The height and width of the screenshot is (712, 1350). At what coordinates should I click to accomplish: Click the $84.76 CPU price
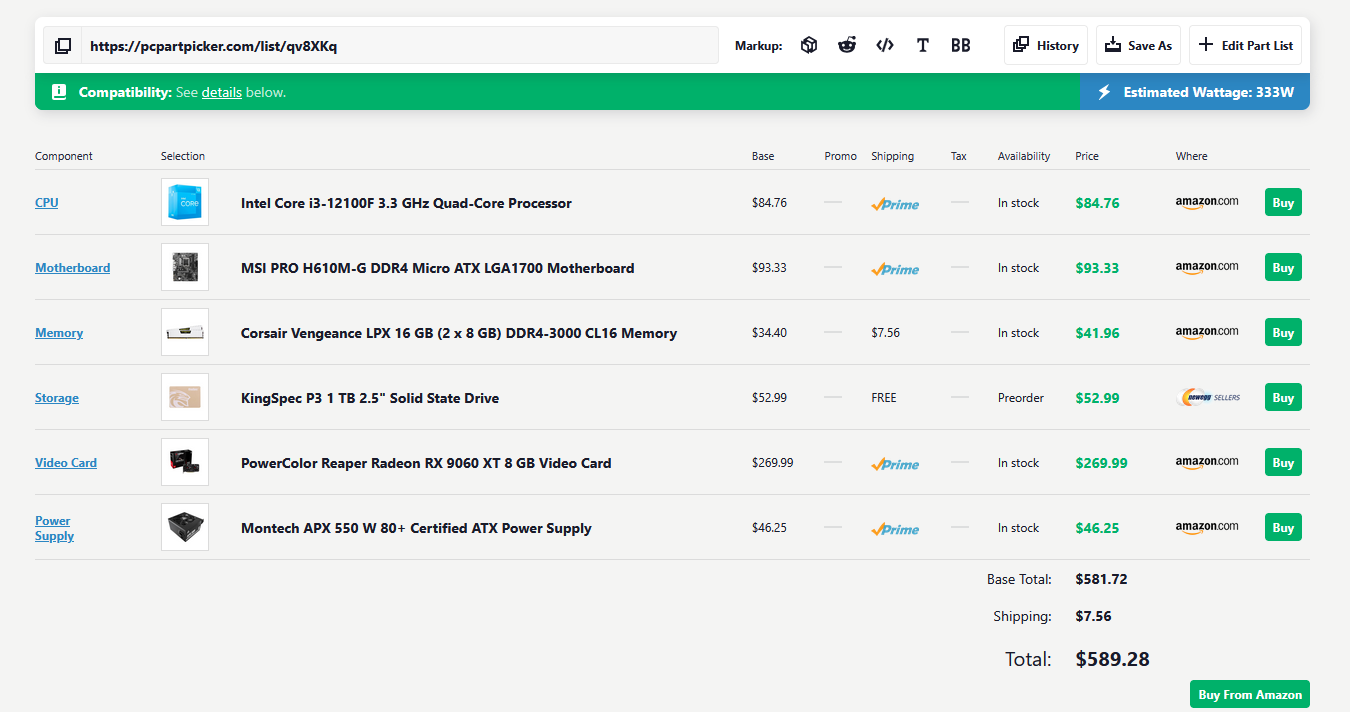click(x=1097, y=203)
